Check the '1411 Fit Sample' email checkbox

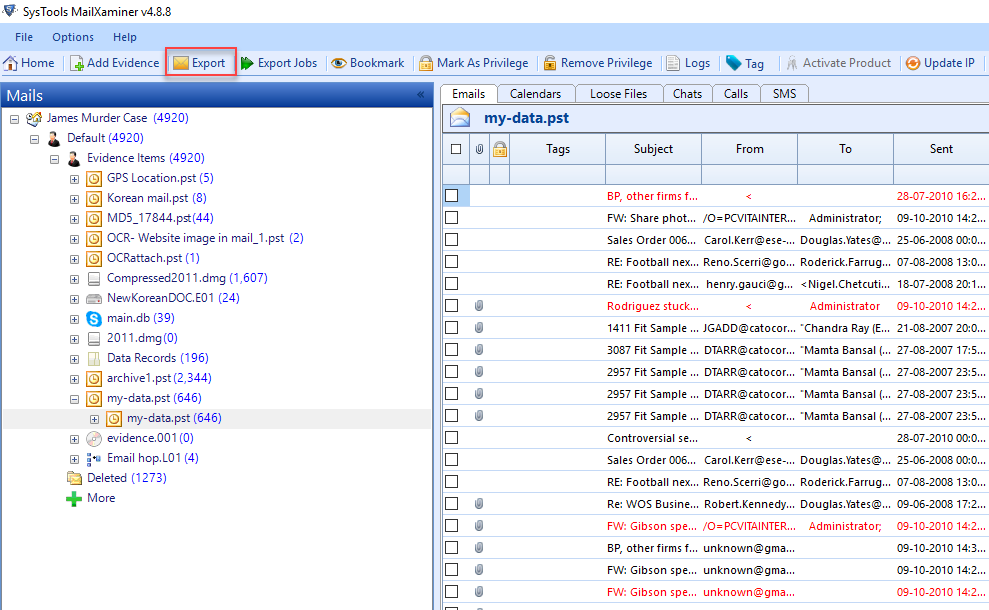[x=452, y=327]
